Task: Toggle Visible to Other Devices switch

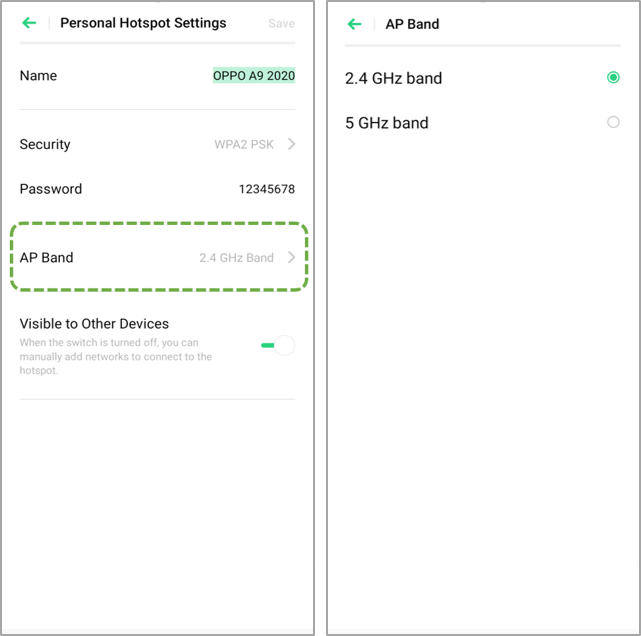Action: (278, 345)
